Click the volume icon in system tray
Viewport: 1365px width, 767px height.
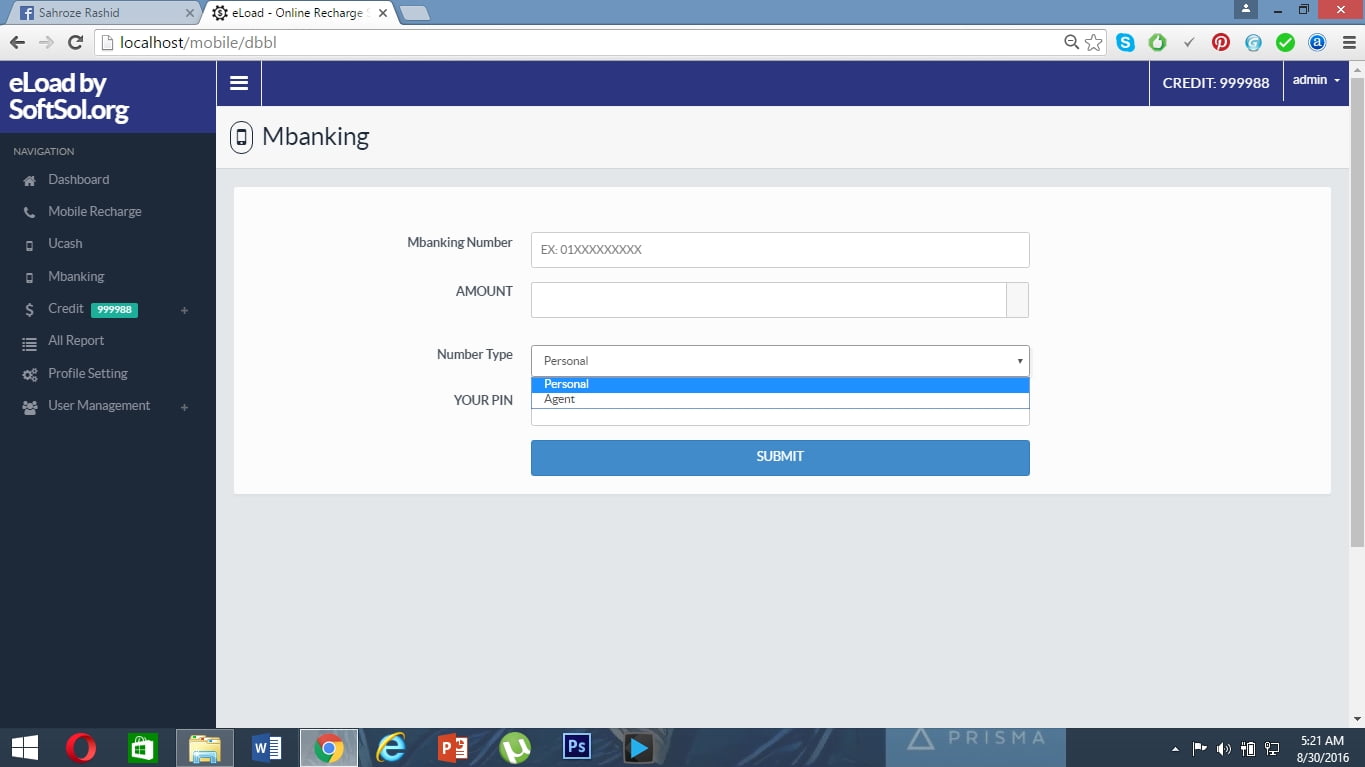point(1224,748)
